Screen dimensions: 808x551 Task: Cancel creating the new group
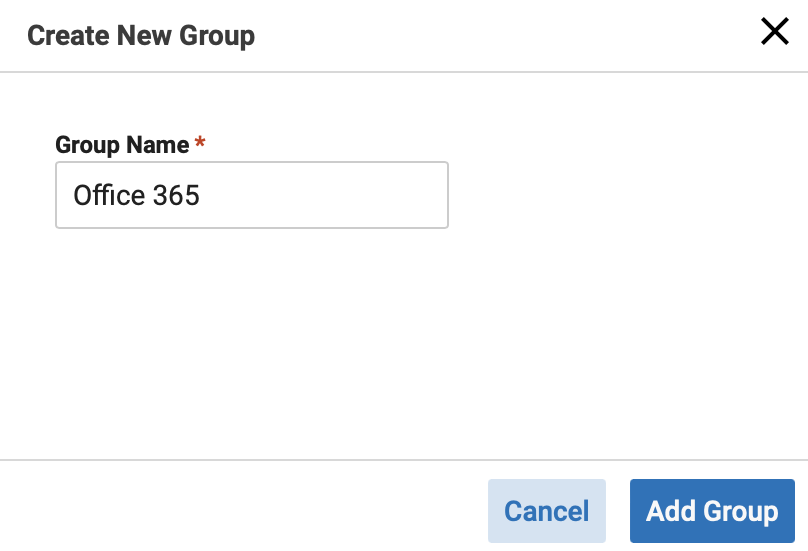pos(547,511)
